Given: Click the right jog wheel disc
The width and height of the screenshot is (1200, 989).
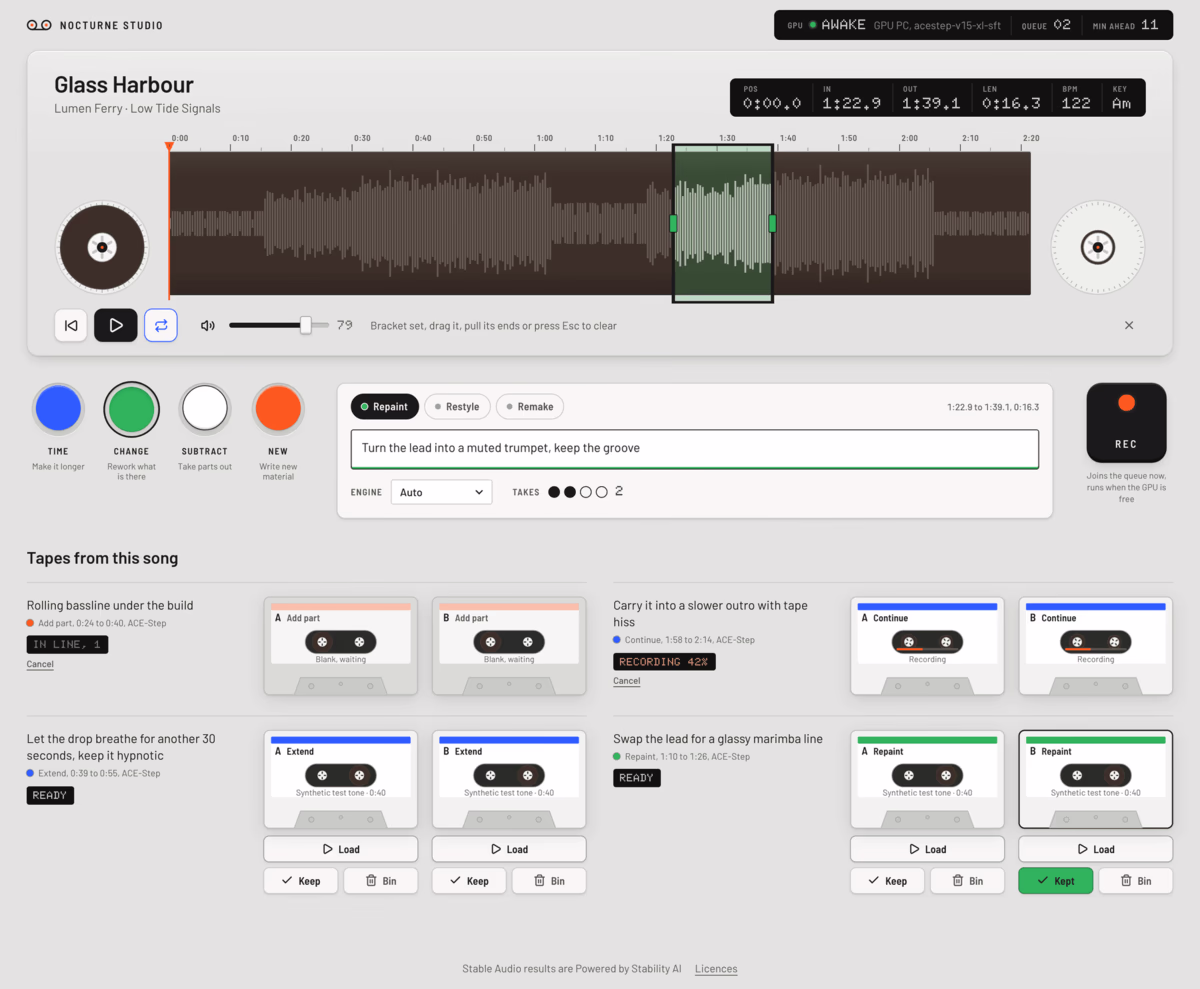Looking at the screenshot, I should pos(1097,247).
